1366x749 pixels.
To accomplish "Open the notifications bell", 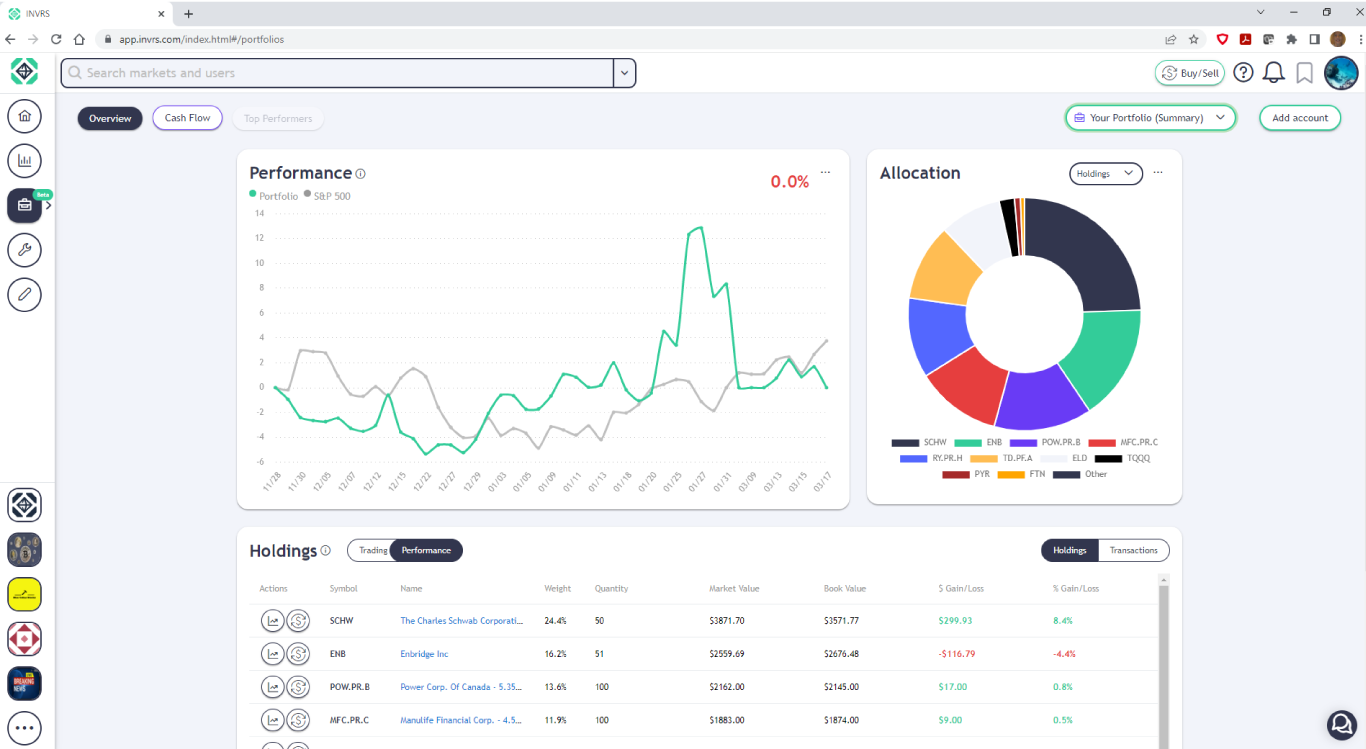I will pos(1274,72).
